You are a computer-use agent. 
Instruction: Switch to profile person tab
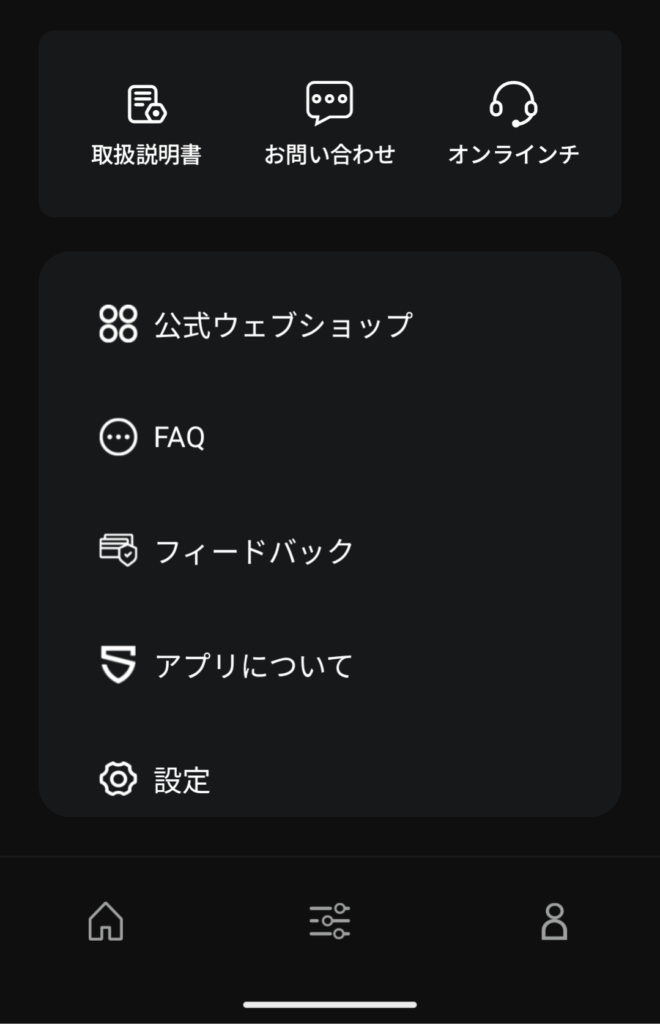tap(554, 921)
